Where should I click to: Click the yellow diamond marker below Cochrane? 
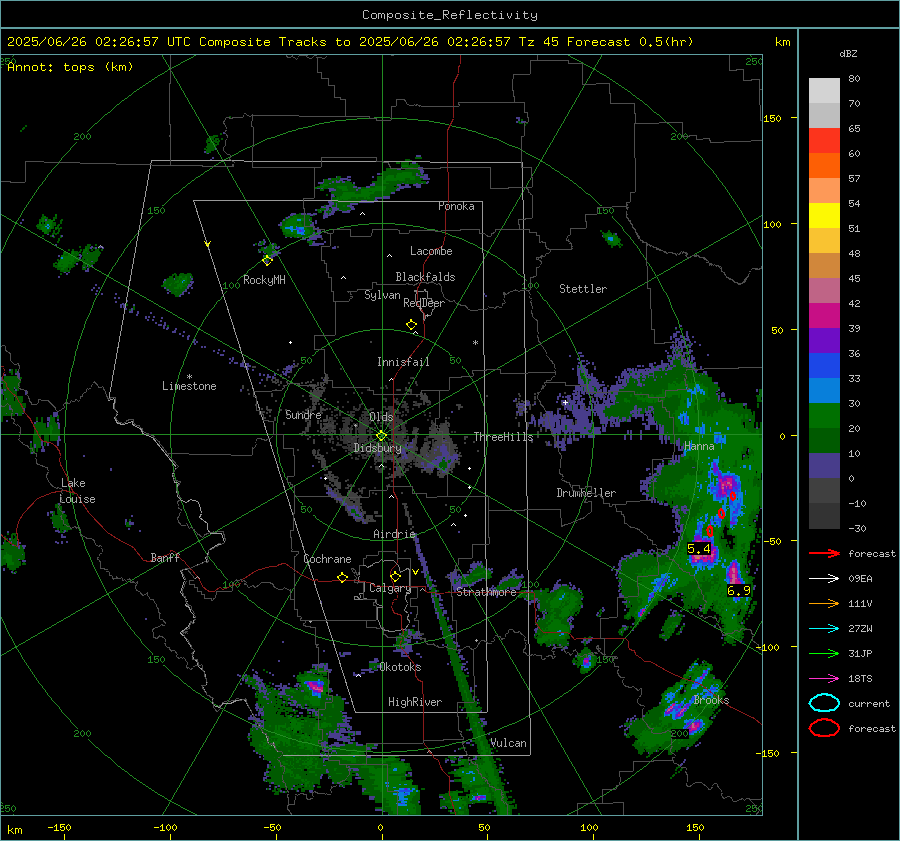[343, 578]
